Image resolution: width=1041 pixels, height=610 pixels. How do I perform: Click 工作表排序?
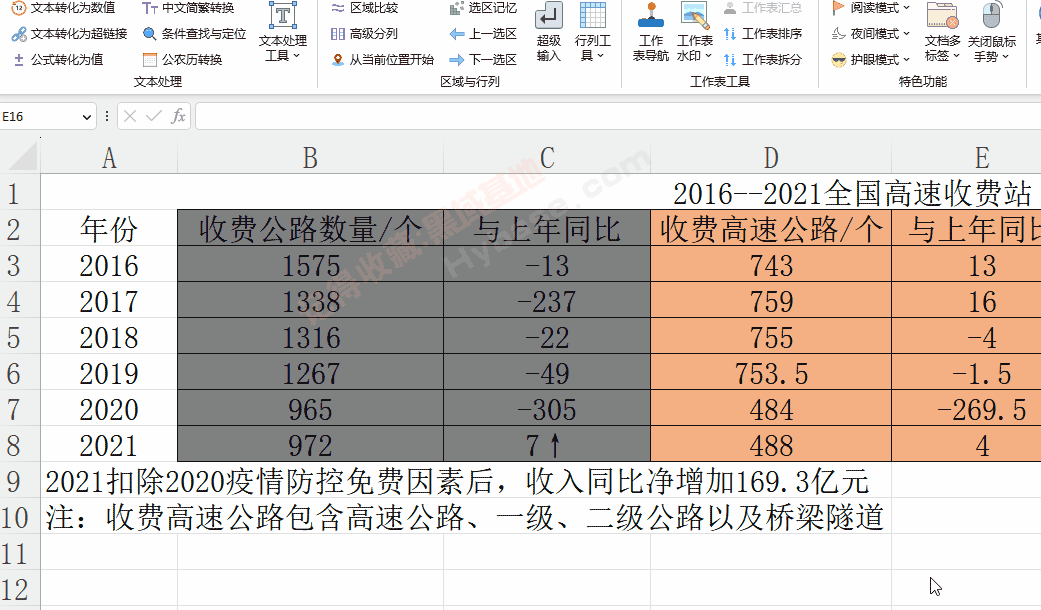[762, 34]
